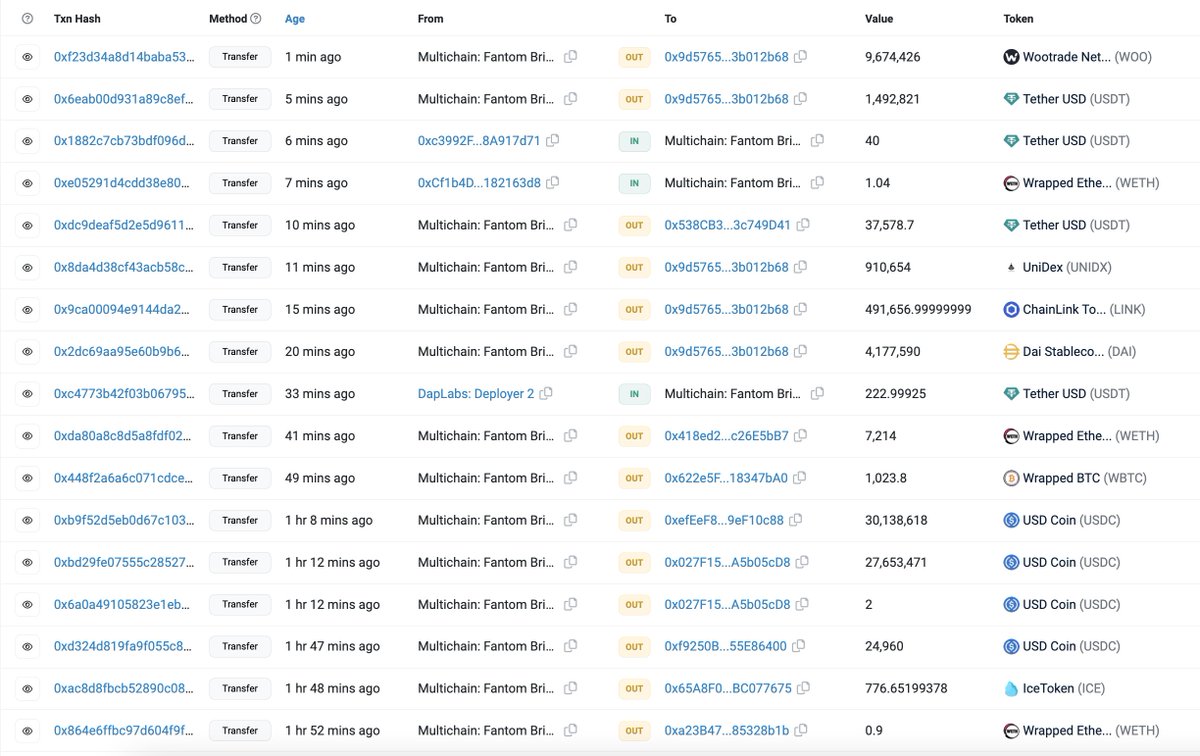Click the IN badge in the 0x1882c7cb row
This screenshot has height=756, width=1200.
pos(634,141)
